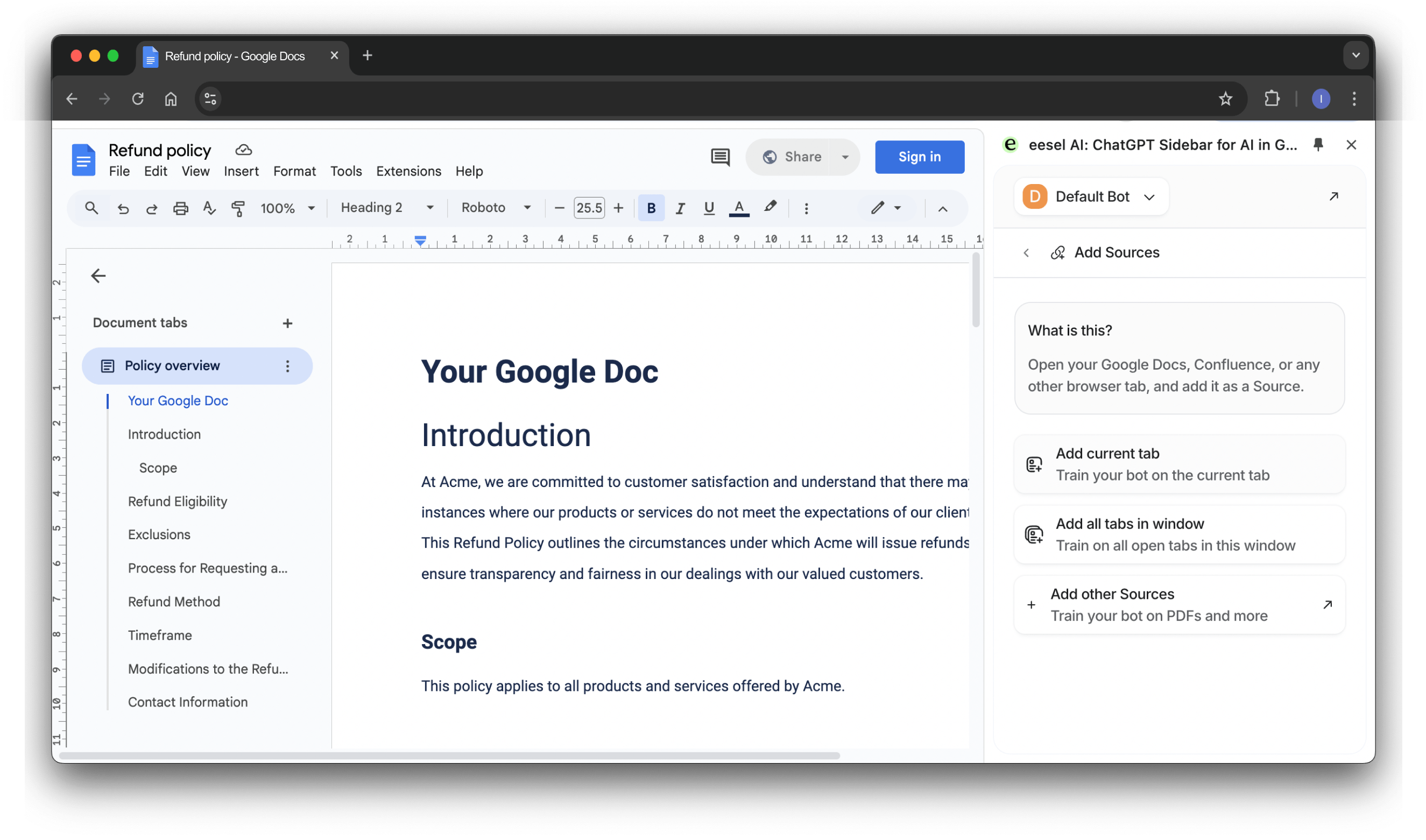Select the Extensions menu item

click(408, 172)
